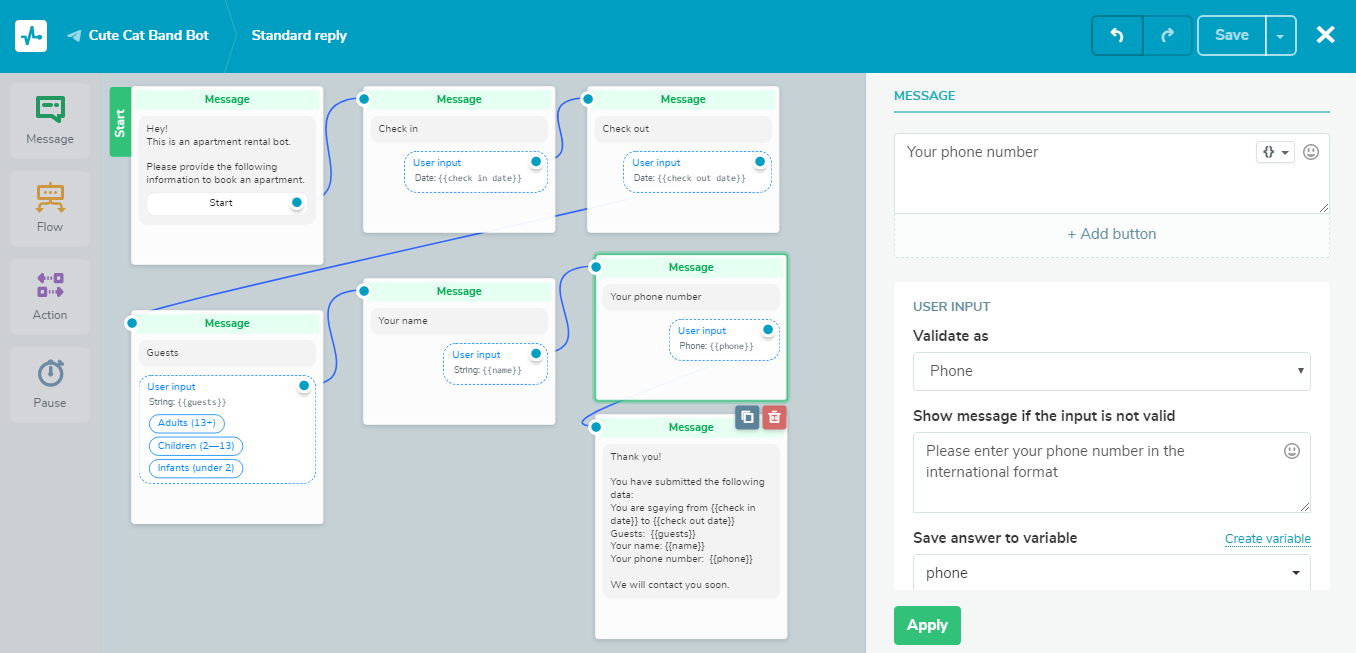The image size is (1356, 653).
Task: Open Cute Cat Band Bot breadcrumb
Action: [x=149, y=35]
